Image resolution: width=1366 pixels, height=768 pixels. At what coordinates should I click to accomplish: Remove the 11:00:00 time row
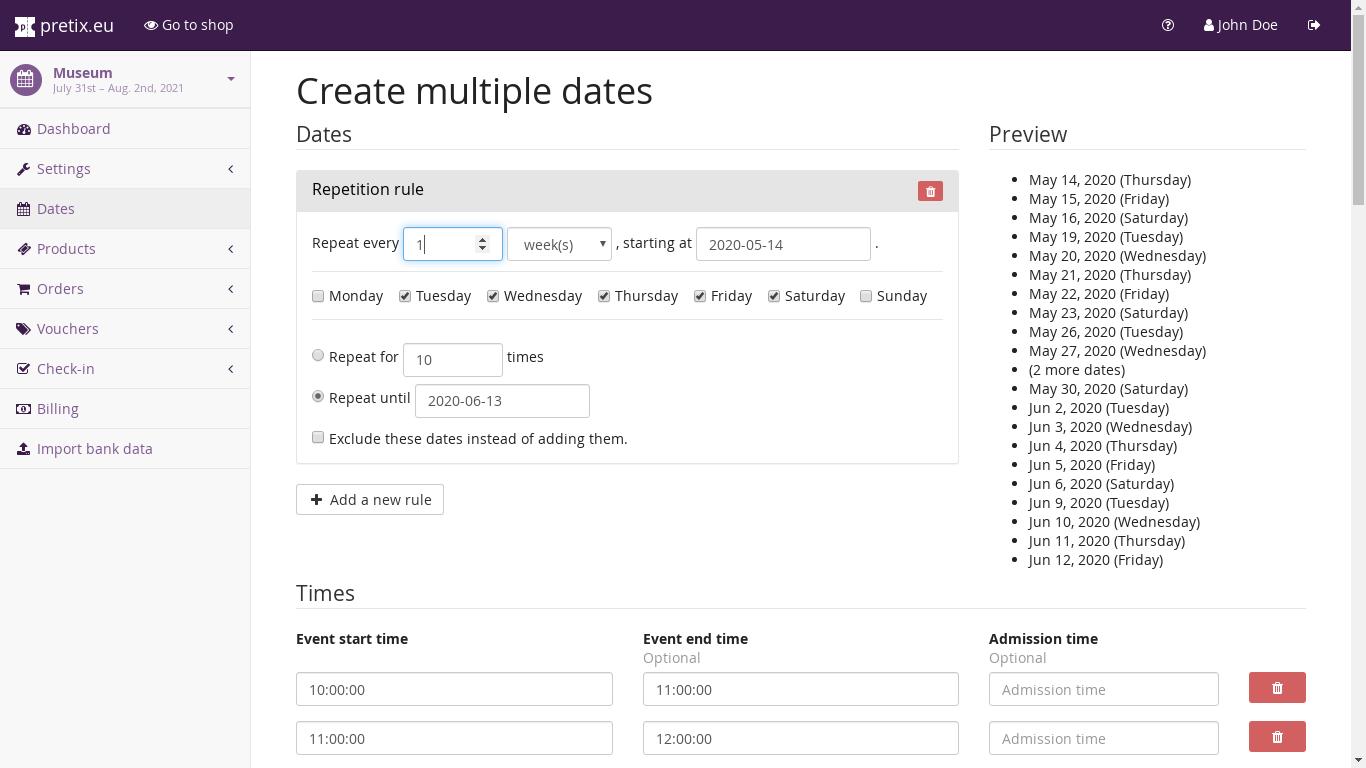pyautogui.click(x=1277, y=737)
